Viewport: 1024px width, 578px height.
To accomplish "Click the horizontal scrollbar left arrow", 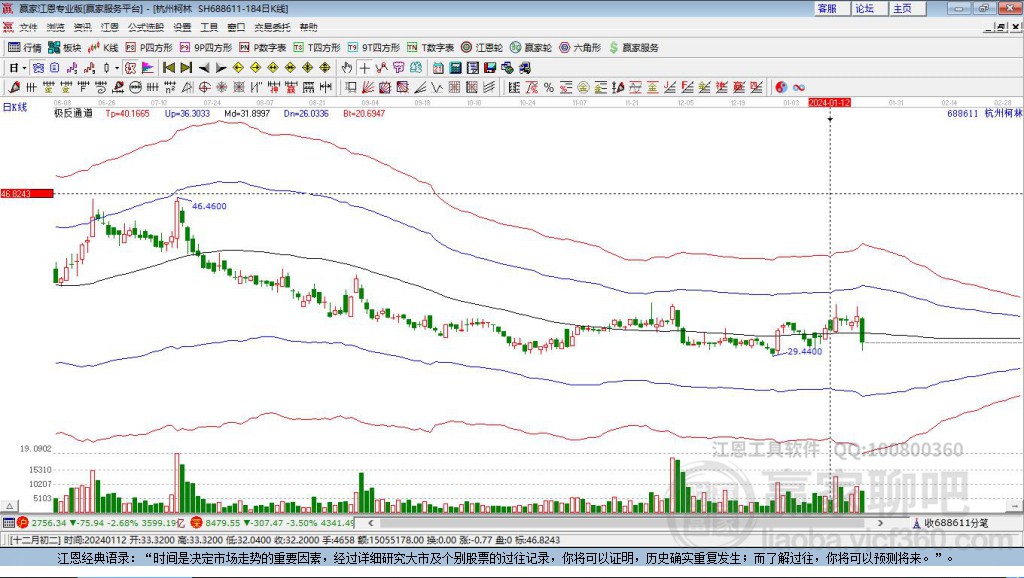I will coord(370,523).
